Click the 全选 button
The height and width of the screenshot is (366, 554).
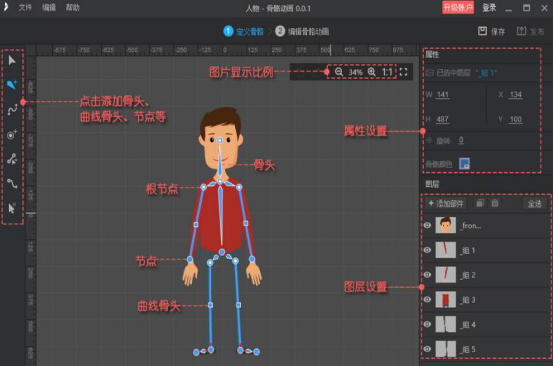pyautogui.click(x=535, y=203)
